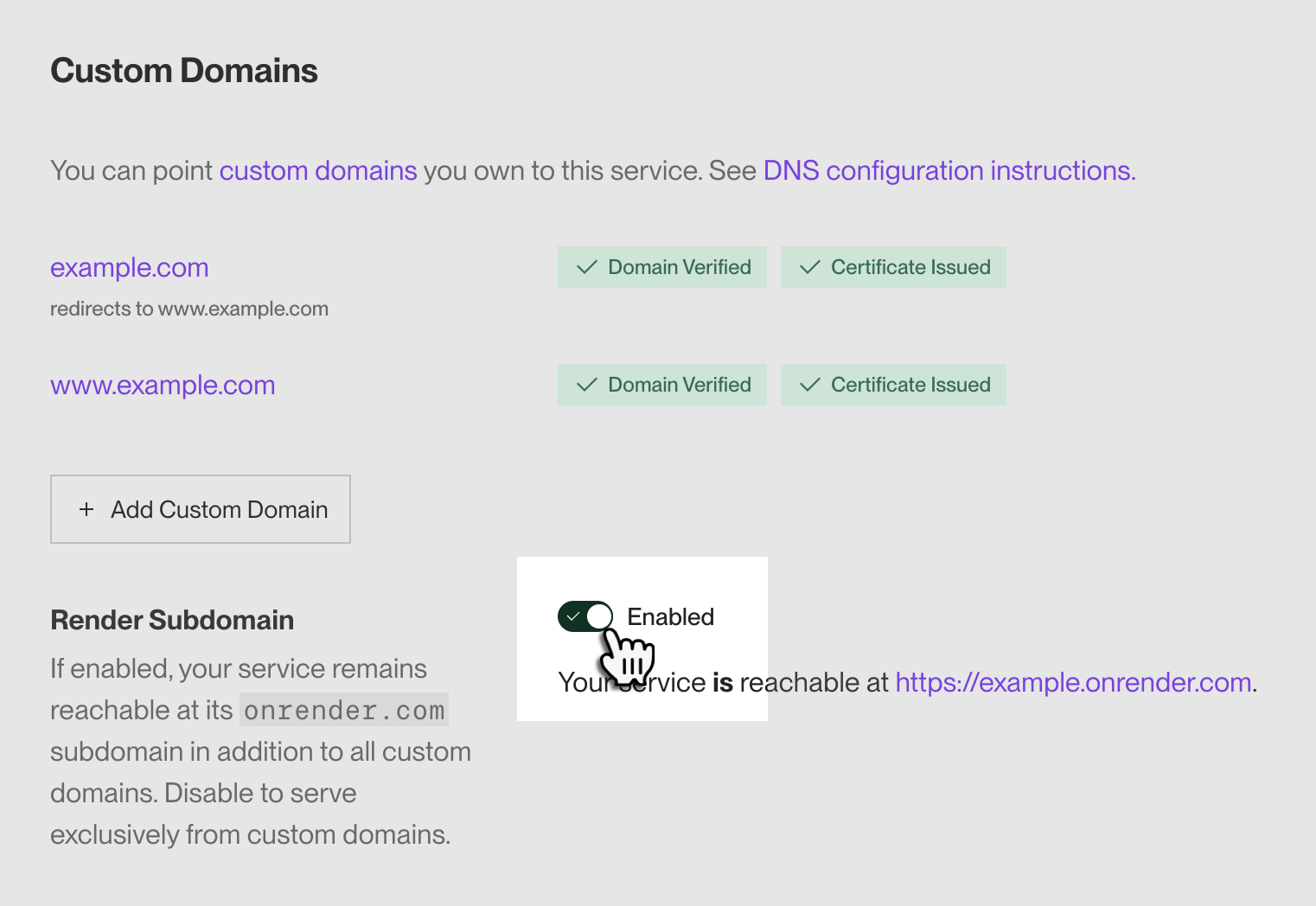
Task: Open the custom domains documentation link
Action: [x=318, y=170]
